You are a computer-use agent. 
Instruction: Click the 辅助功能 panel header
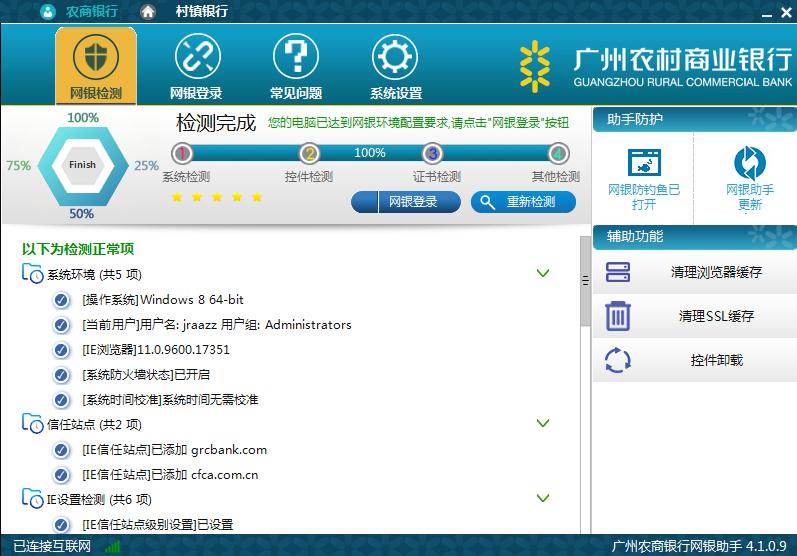point(694,237)
